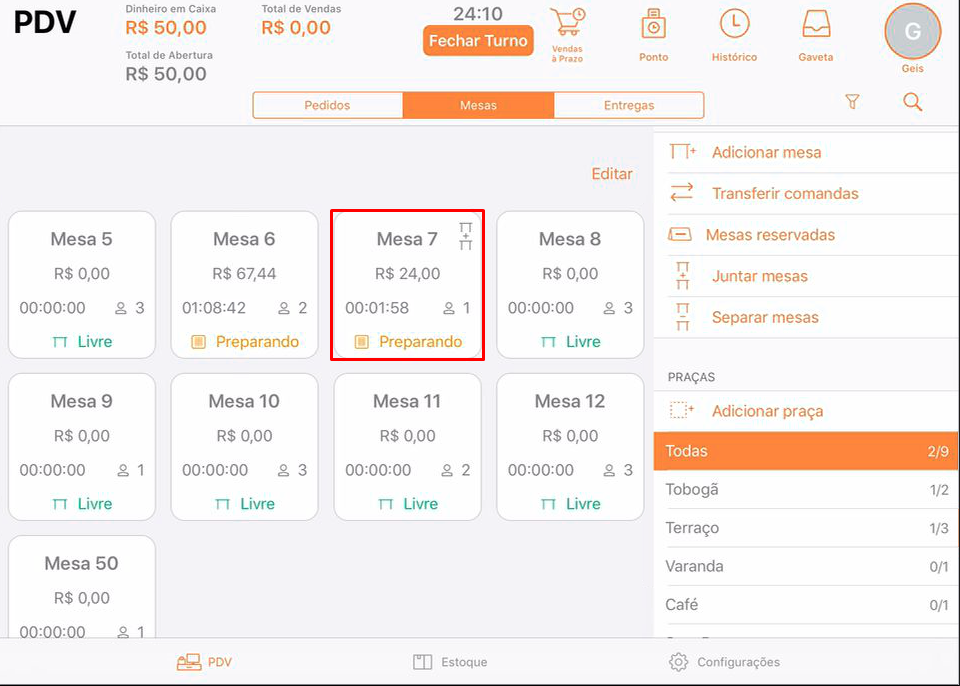This screenshot has height=686, width=960.
Task: Click Mesa 7 total R$ 24,00
Action: [407, 273]
